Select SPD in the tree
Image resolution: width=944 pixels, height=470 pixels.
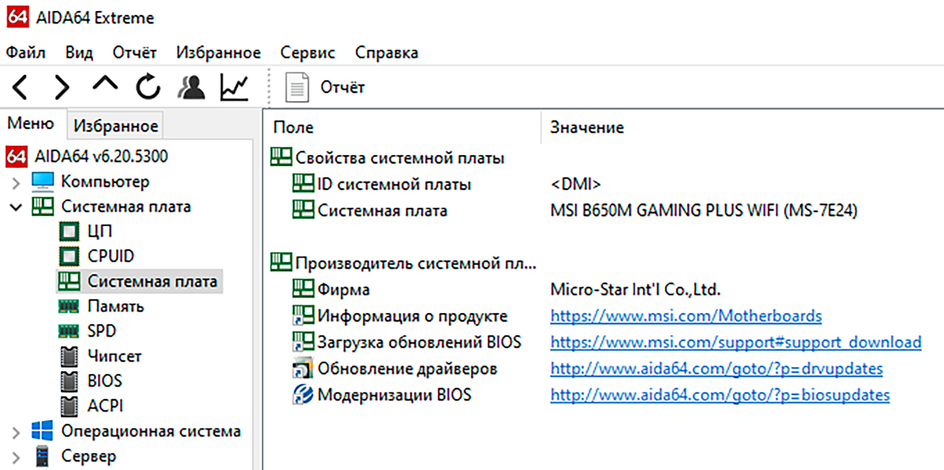point(102,332)
